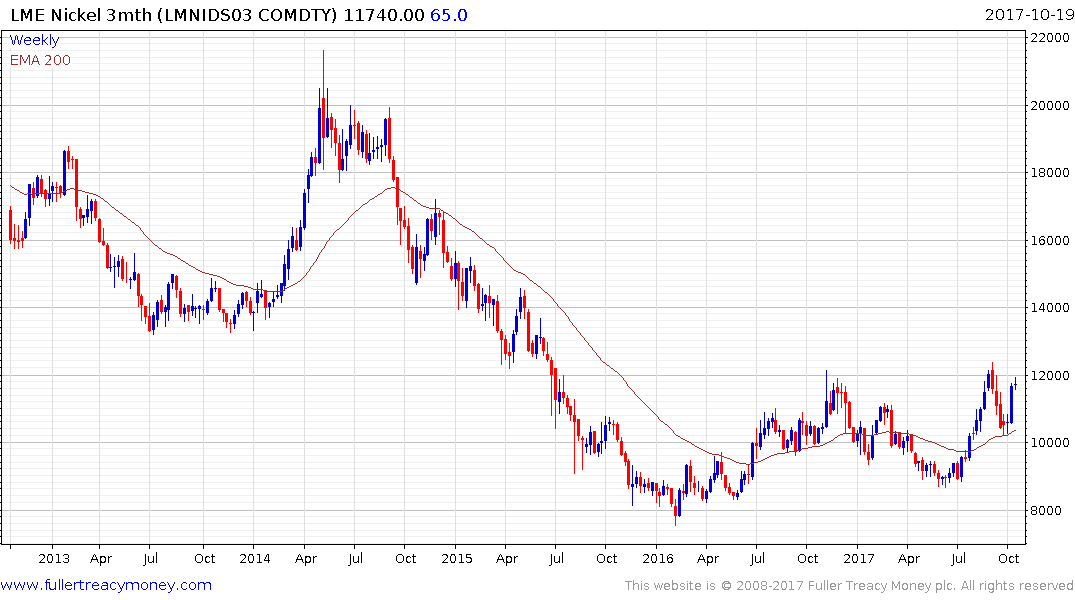1075x600 pixels.
Task: Click the 2017 year label on time axis
Action: pos(859,558)
